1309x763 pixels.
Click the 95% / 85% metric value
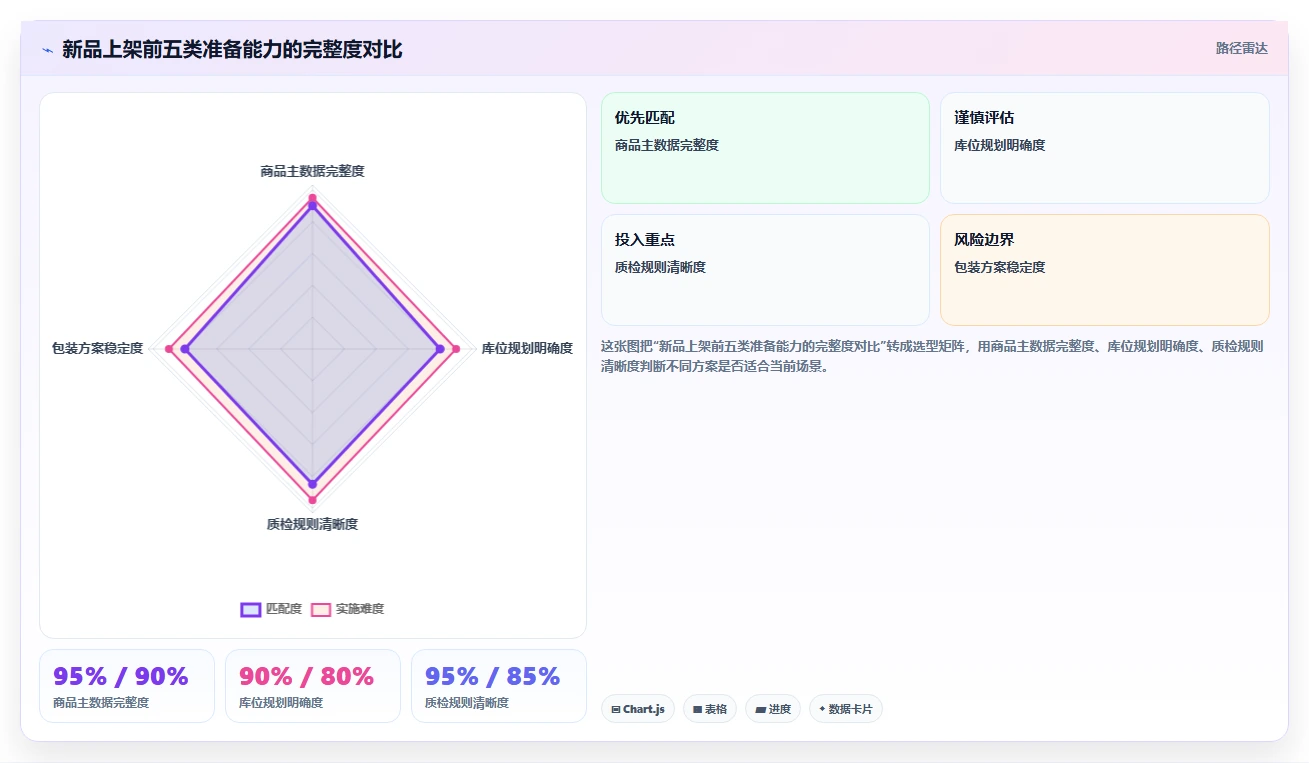tap(493, 677)
